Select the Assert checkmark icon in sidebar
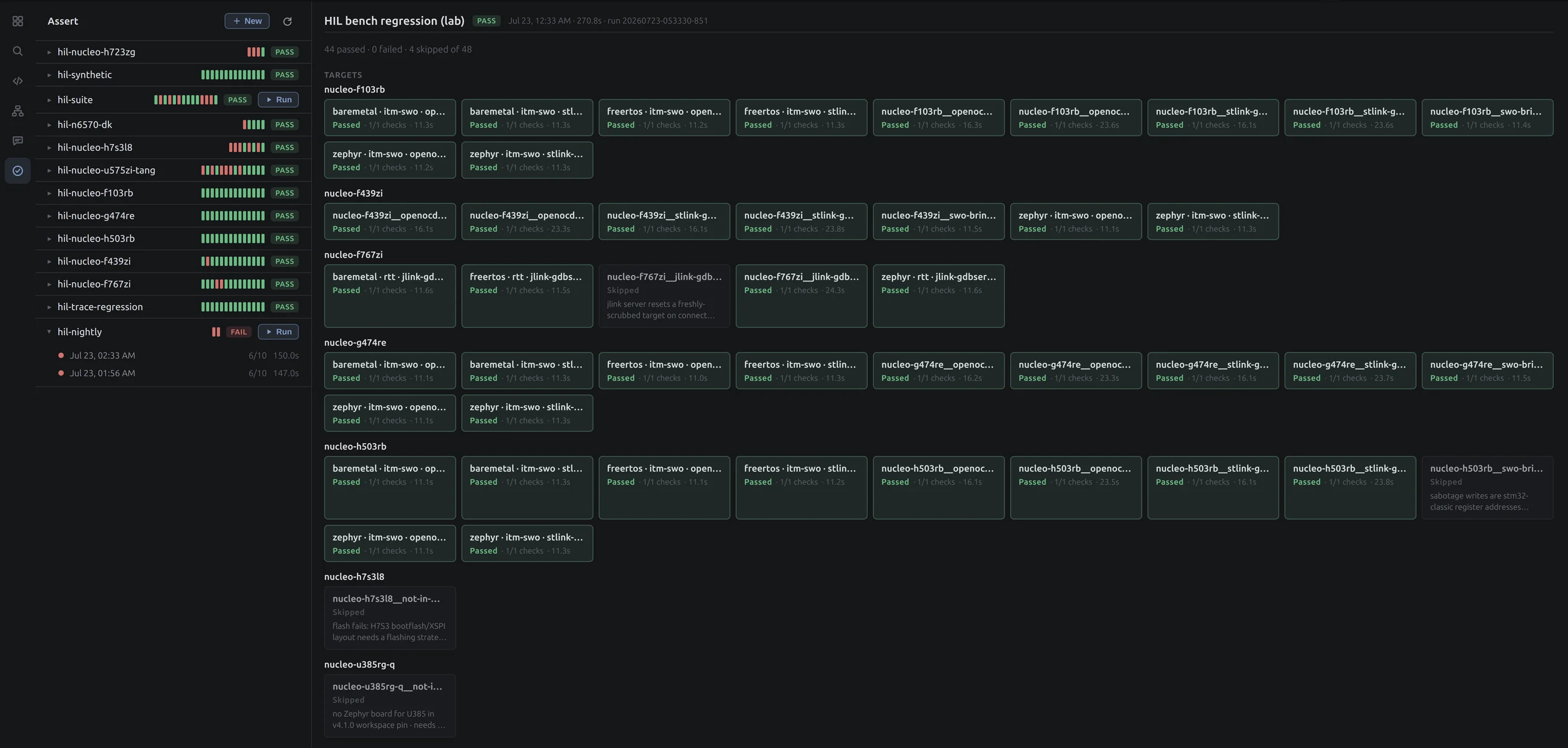 click(17, 171)
